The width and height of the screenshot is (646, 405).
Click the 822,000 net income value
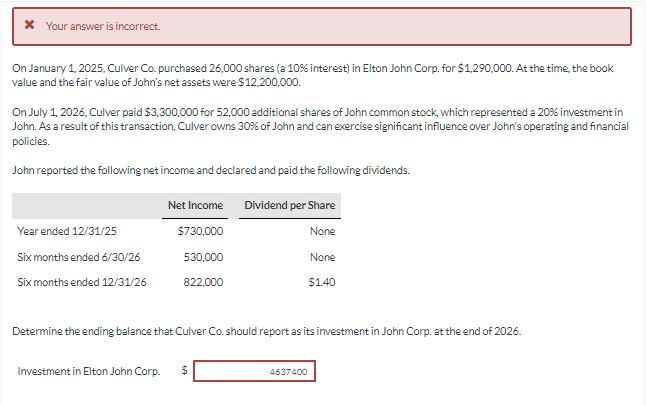click(x=203, y=282)
